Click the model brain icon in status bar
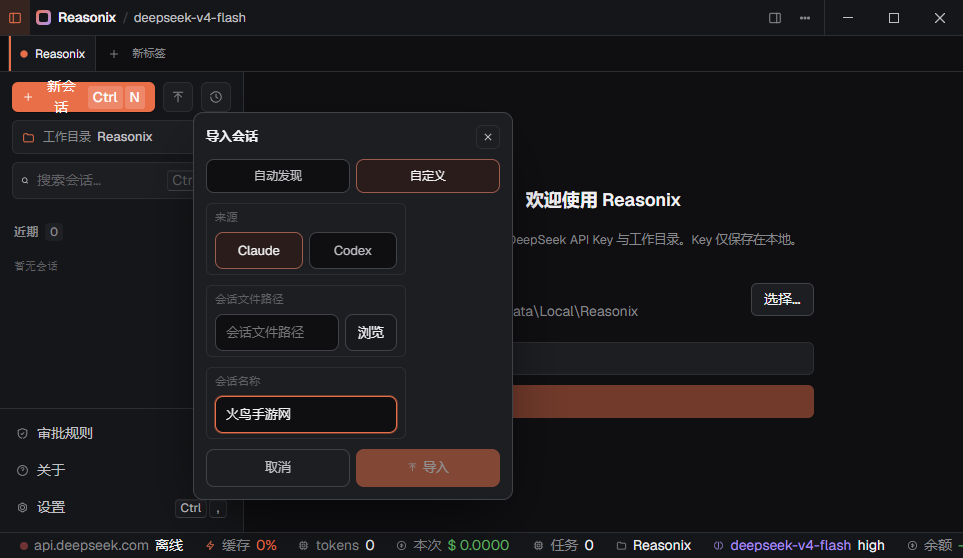Viewport: 963px width, 558px height. pos(718,545)
